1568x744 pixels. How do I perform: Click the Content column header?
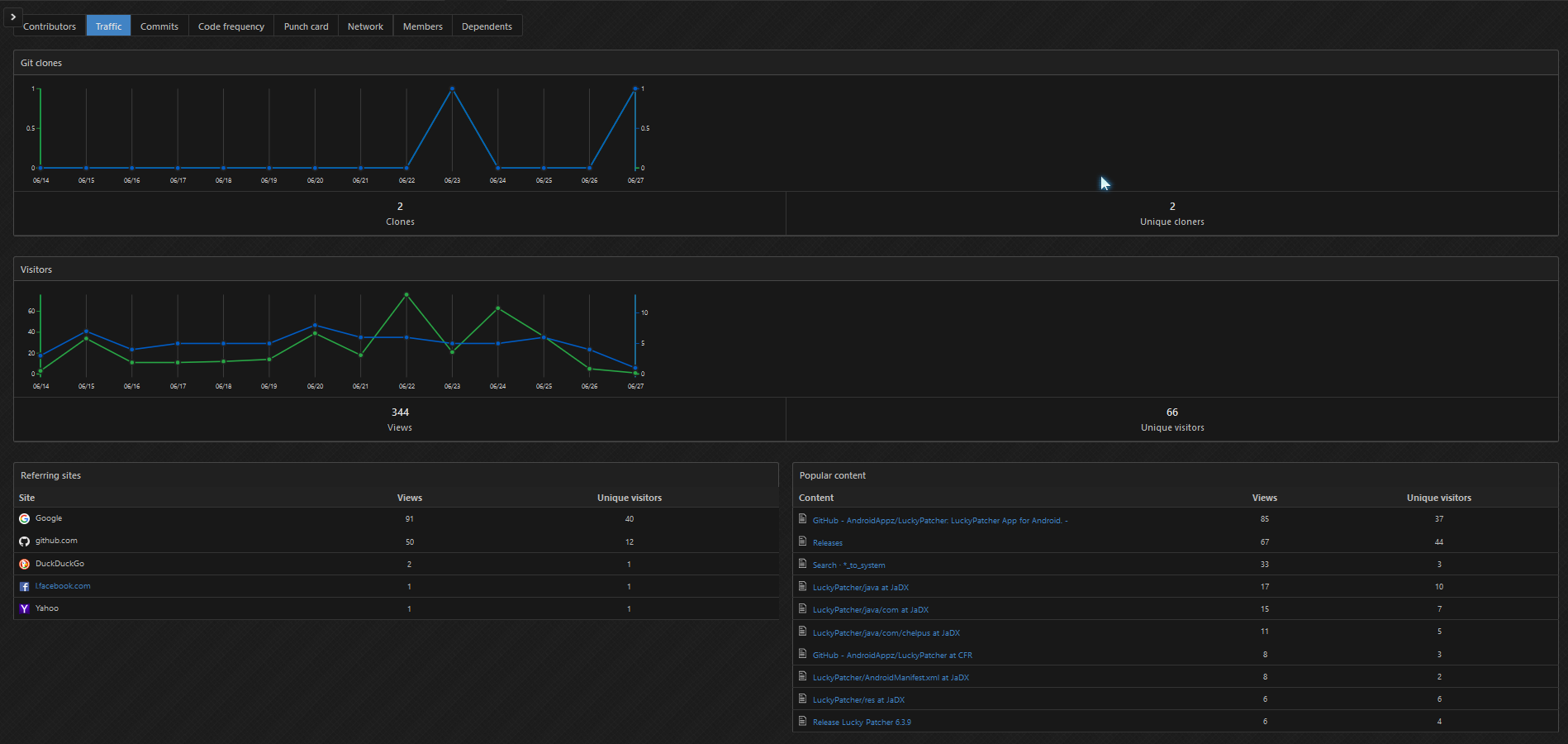point(816,498)
